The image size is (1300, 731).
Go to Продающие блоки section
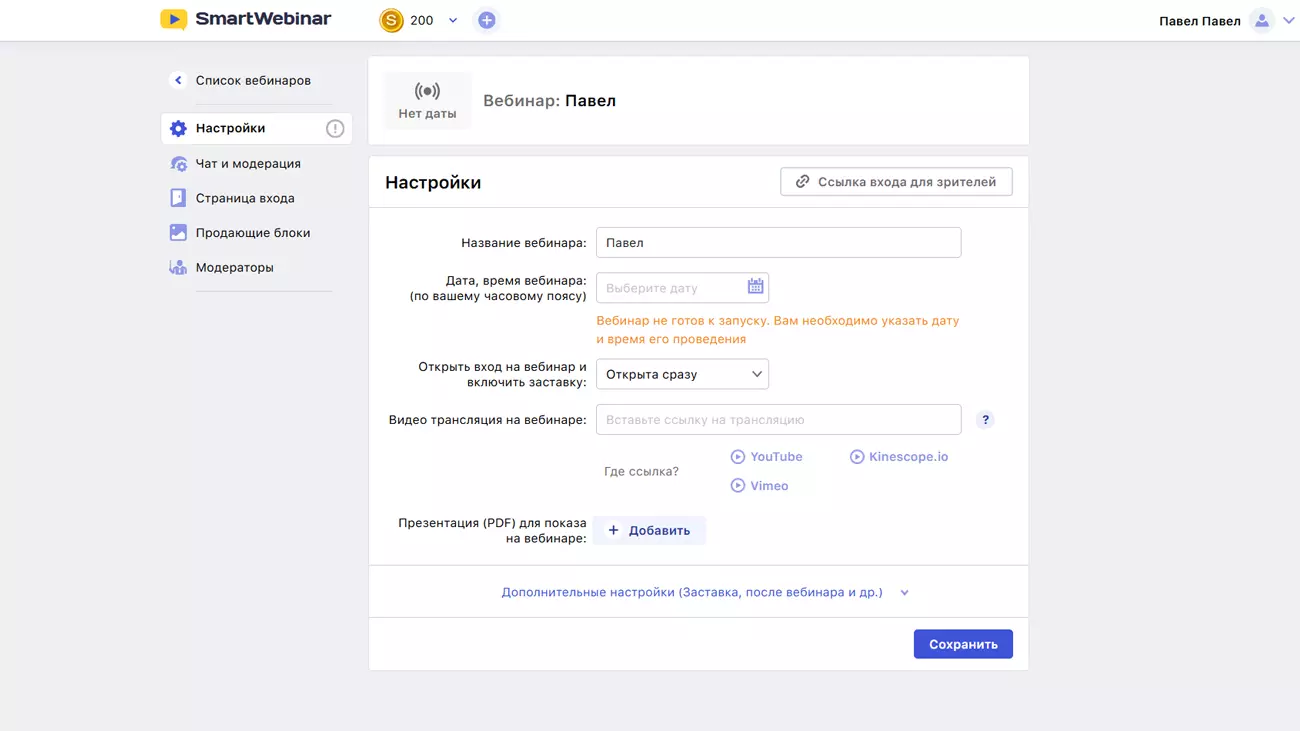252,233
